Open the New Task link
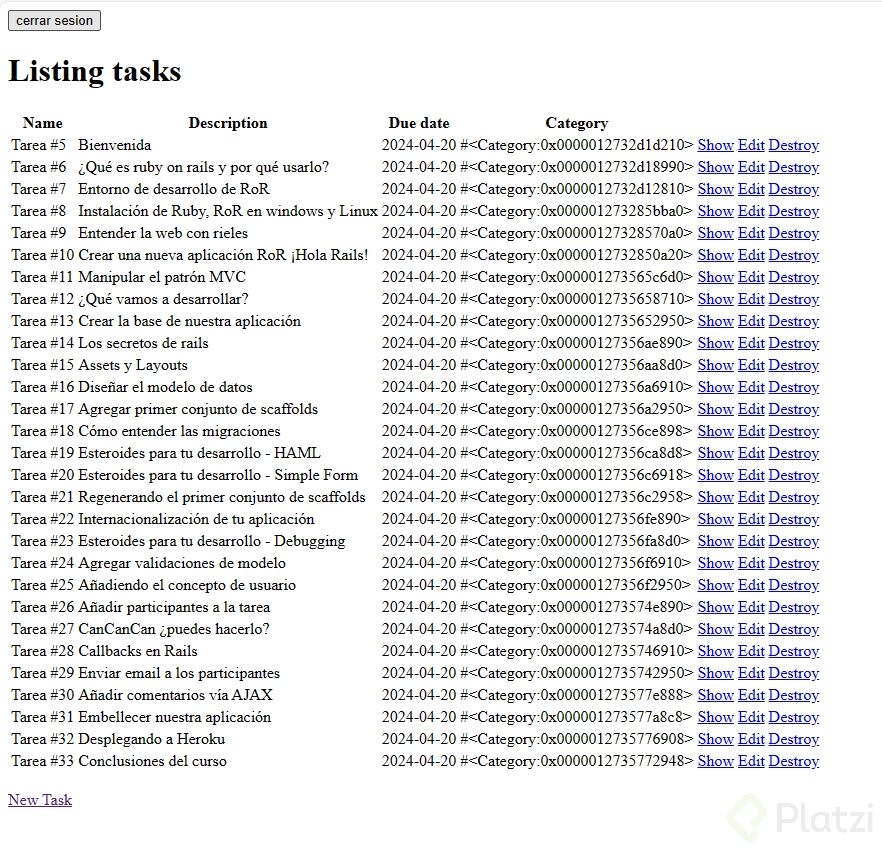This screenshot has width=882, height=851. pyautogui.click(x=40, y=800)
